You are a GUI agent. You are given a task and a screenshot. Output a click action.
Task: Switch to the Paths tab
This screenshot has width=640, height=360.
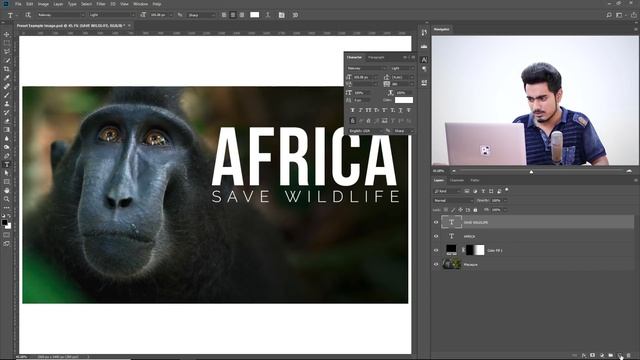tap(475, 180)
